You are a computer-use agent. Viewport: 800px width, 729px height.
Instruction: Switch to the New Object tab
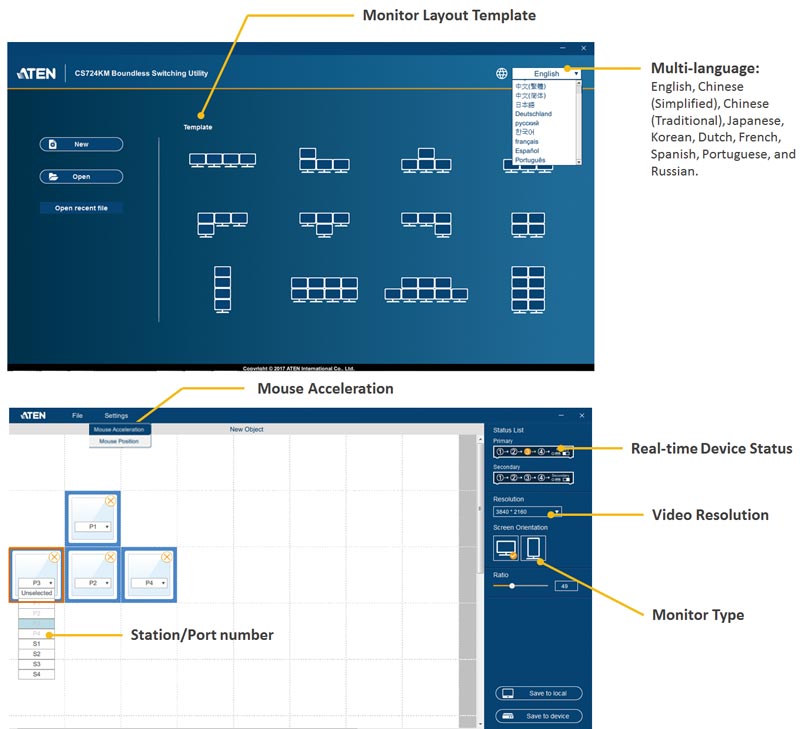click(x=246, y=430)
